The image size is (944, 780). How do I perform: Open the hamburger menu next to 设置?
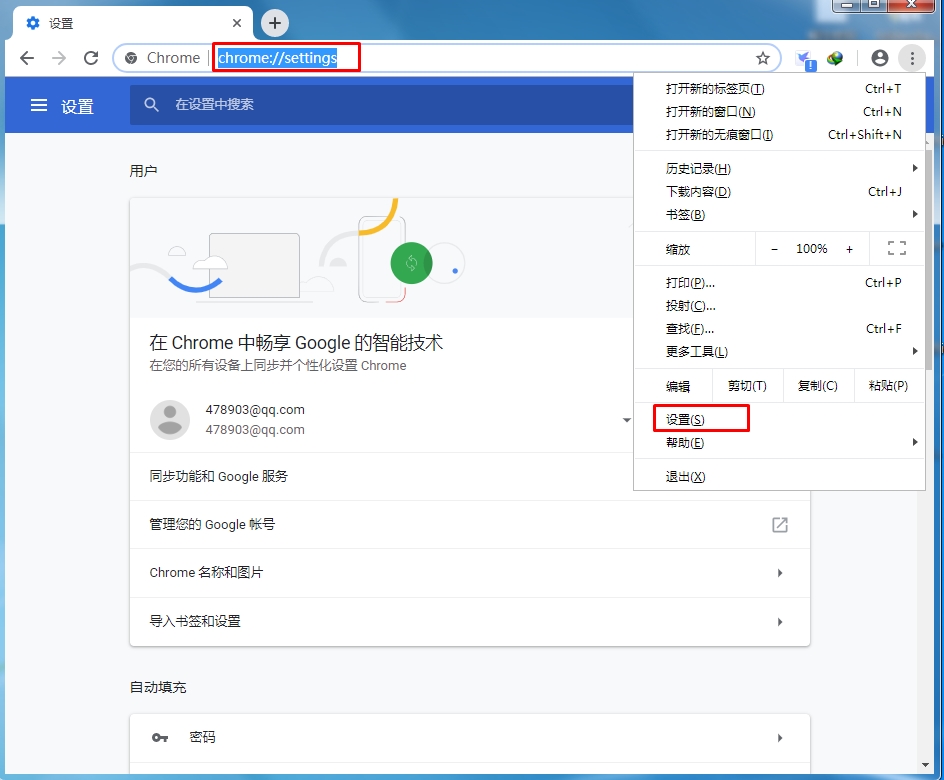pyautogui.click(x=39, y=106)
